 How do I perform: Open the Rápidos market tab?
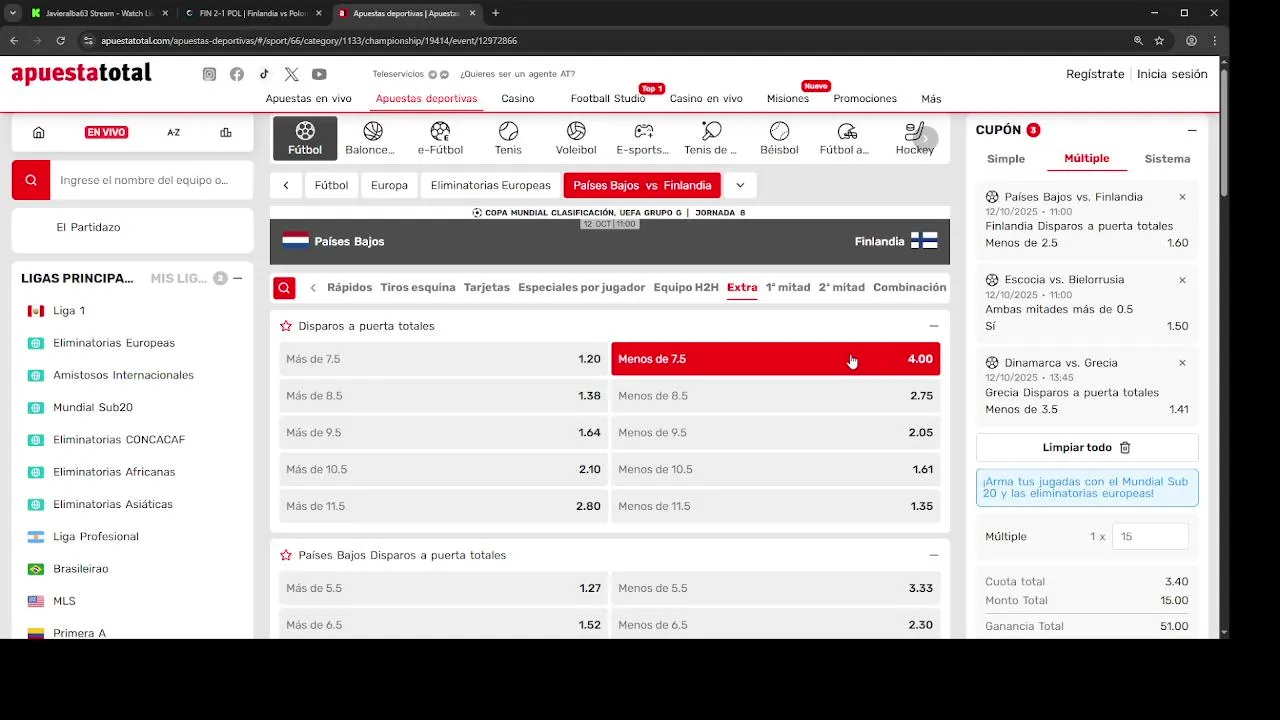(x=349, y=287)
